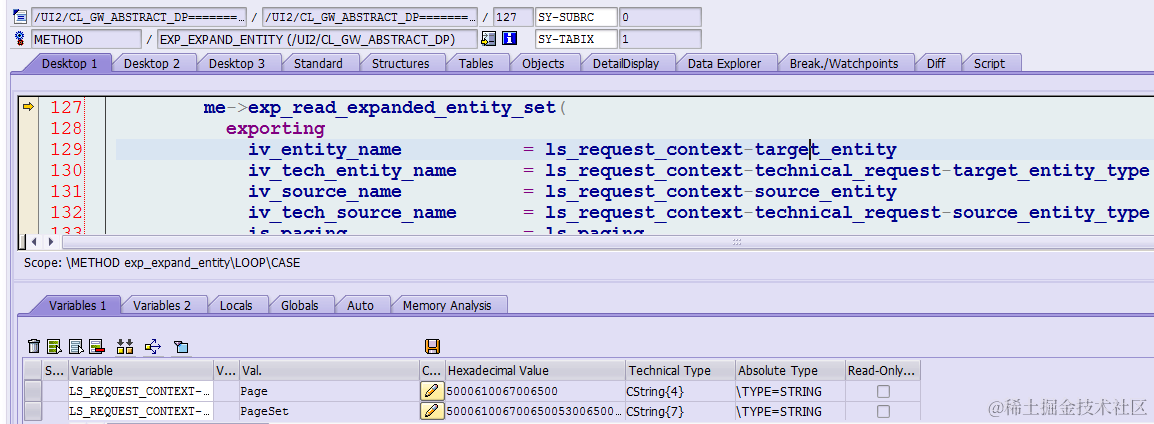Viewport: 1154px width, 424px height.
Task: Click the pencil change icon in the PageSet row
Action: click(432, 411)
